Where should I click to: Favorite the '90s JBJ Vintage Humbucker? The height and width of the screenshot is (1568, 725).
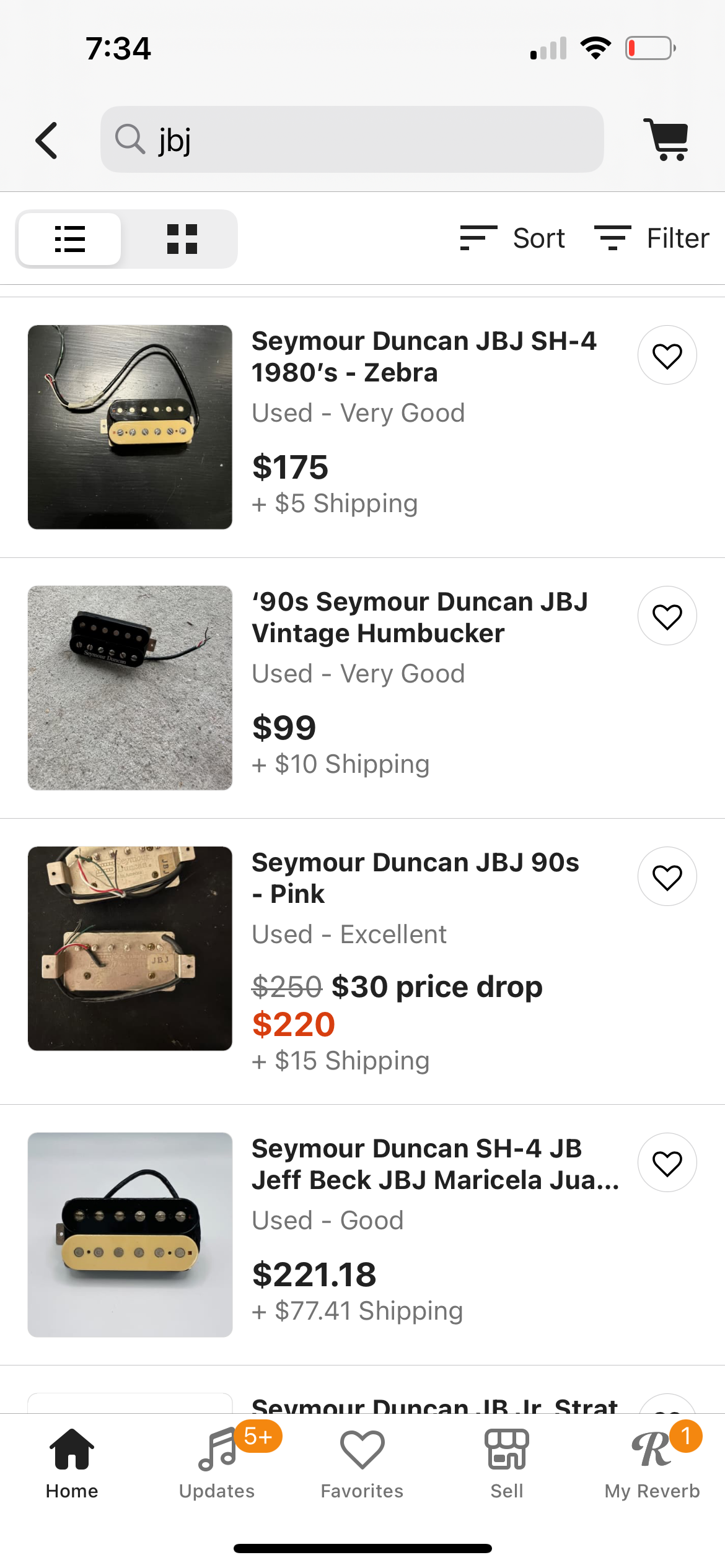point(667,616)
